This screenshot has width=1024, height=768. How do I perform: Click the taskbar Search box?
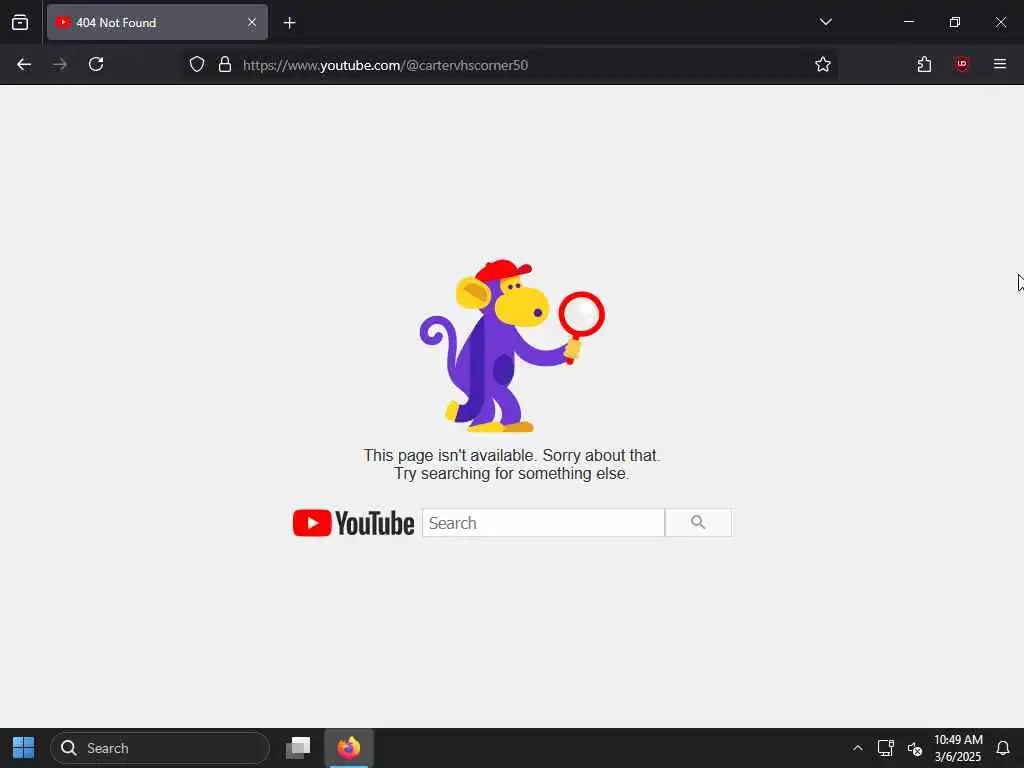click(160, 748)
